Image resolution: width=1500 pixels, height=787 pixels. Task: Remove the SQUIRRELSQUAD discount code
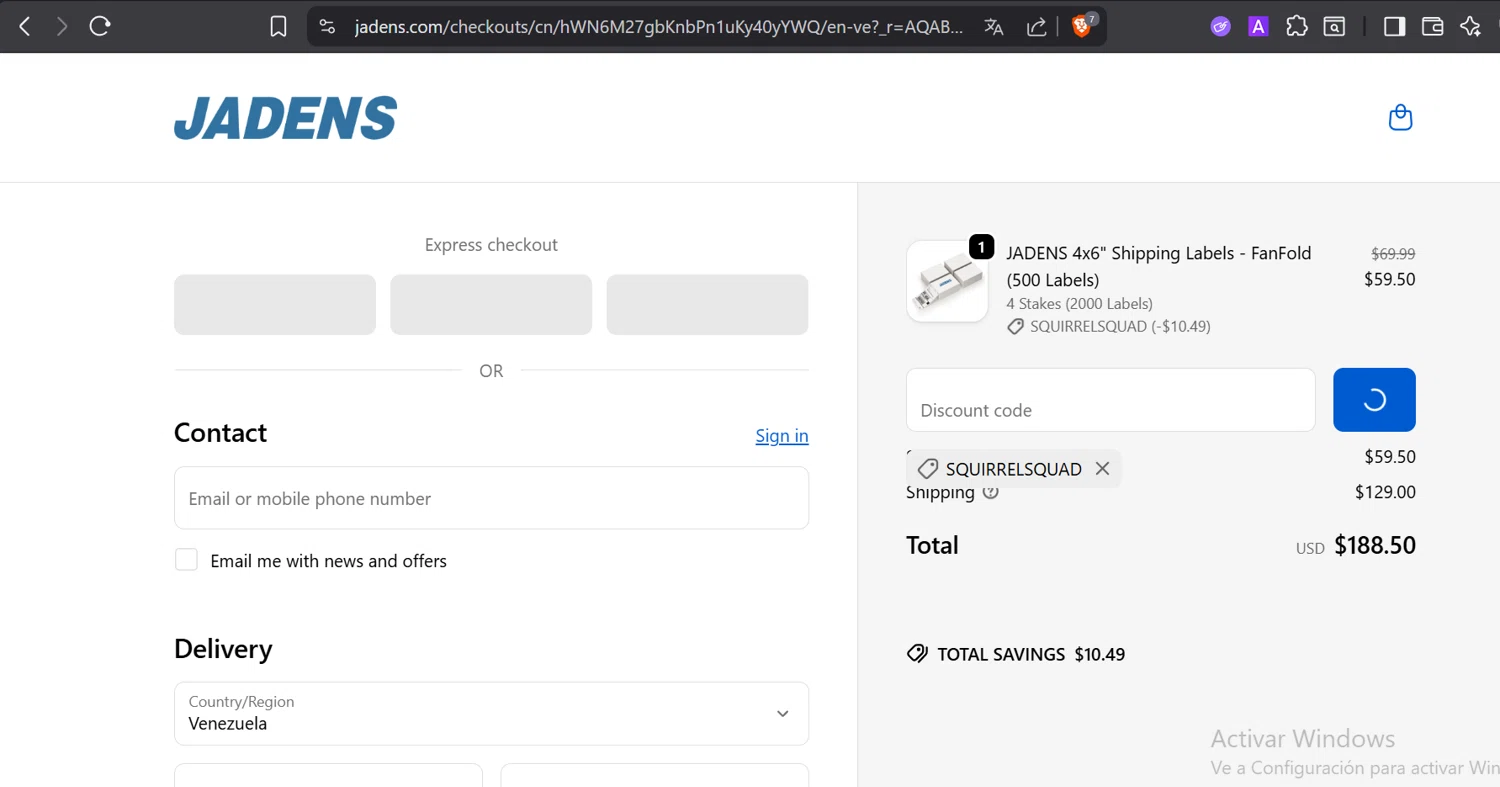1102,469
